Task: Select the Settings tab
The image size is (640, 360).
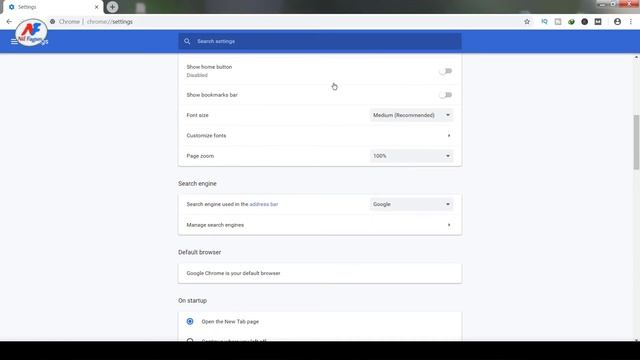Action: 53,7
